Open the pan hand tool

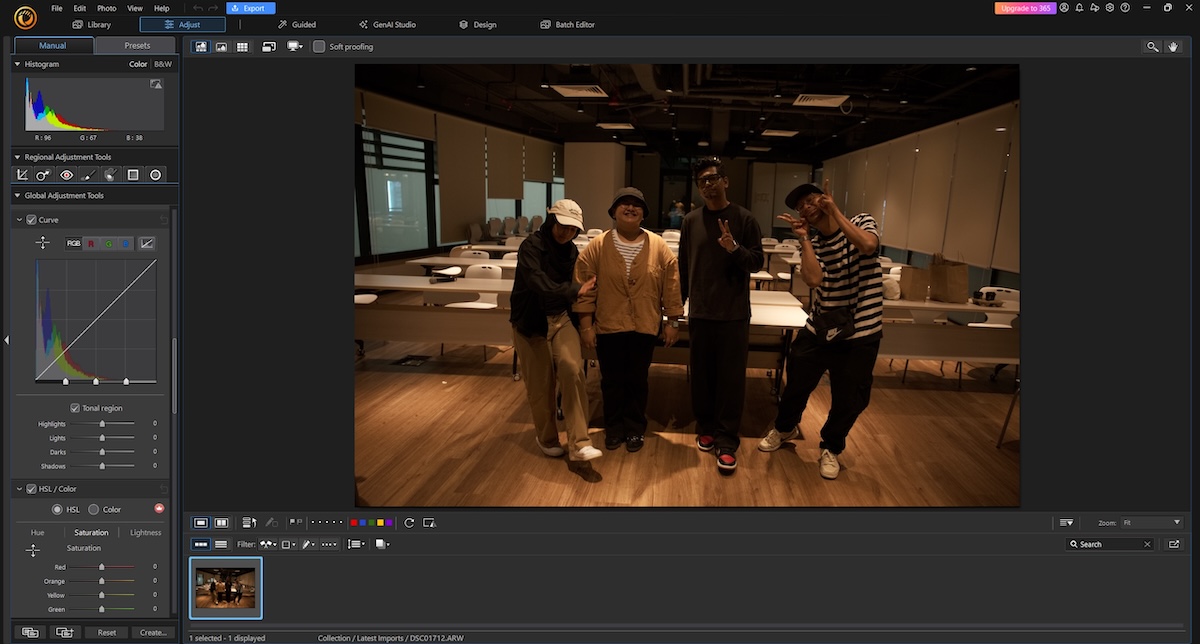1174,46
